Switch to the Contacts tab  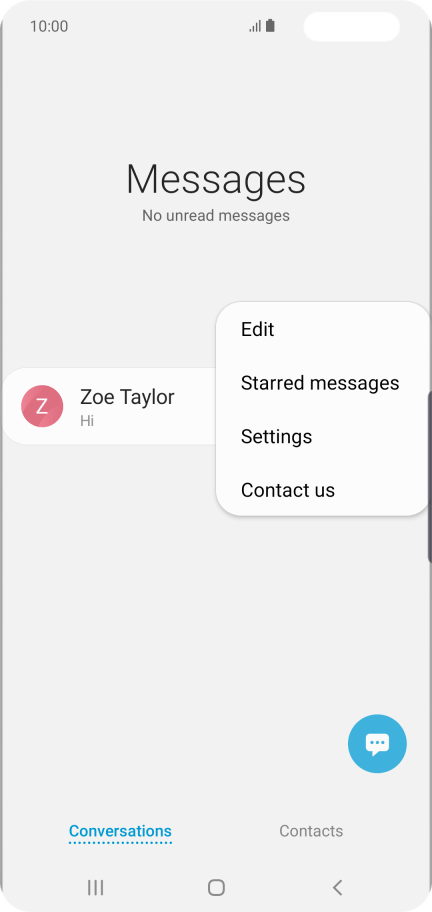click(311, 831)
